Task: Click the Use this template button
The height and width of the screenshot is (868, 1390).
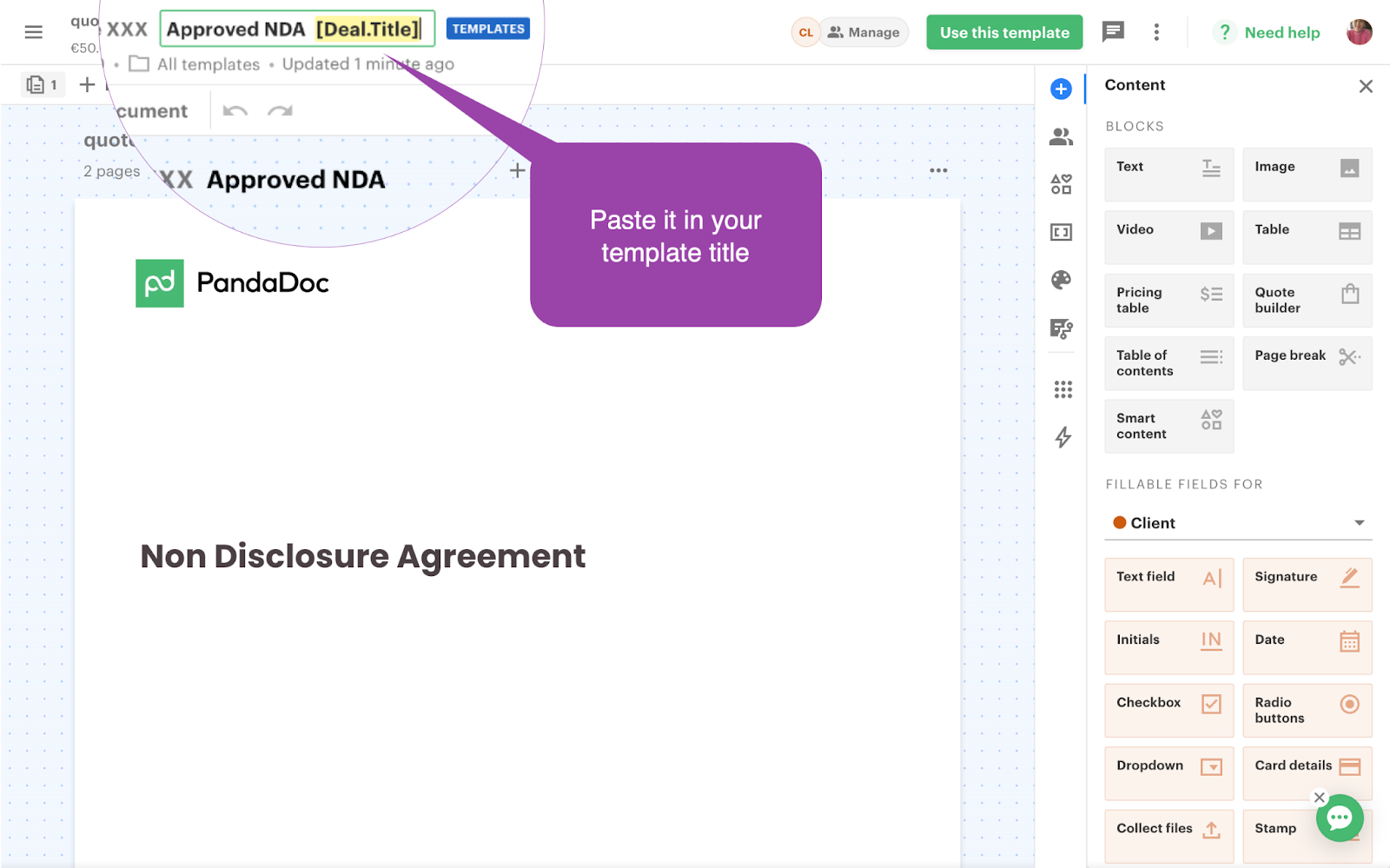Action: click(x=1004, y=32)
